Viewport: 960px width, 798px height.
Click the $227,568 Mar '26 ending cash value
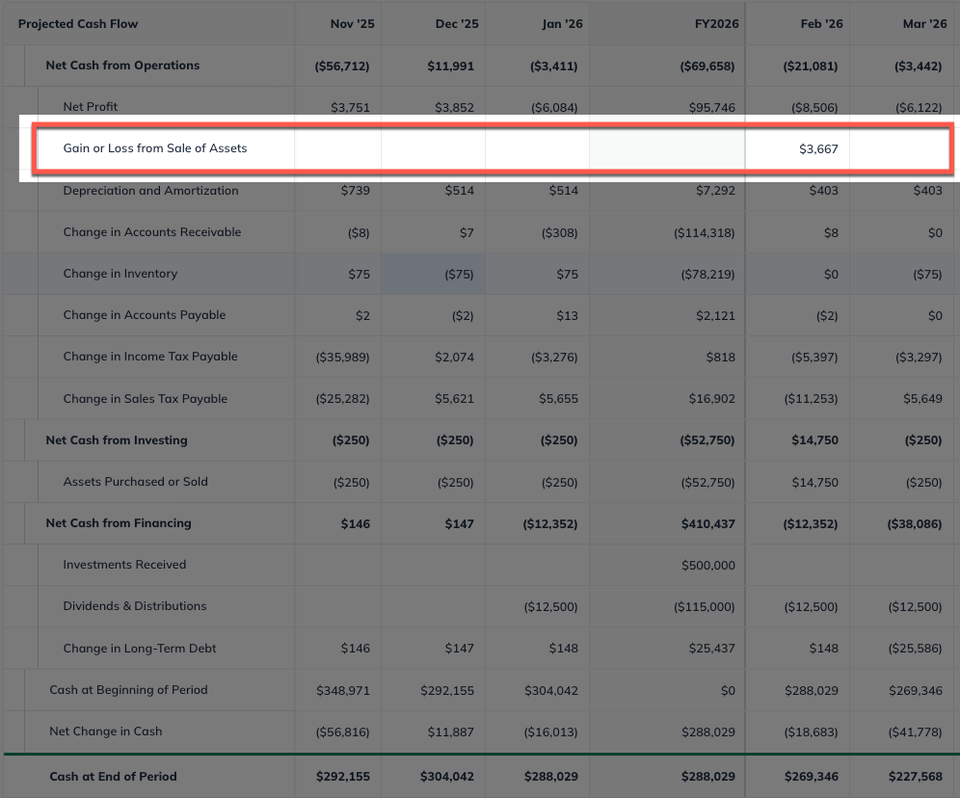[915, 777]
